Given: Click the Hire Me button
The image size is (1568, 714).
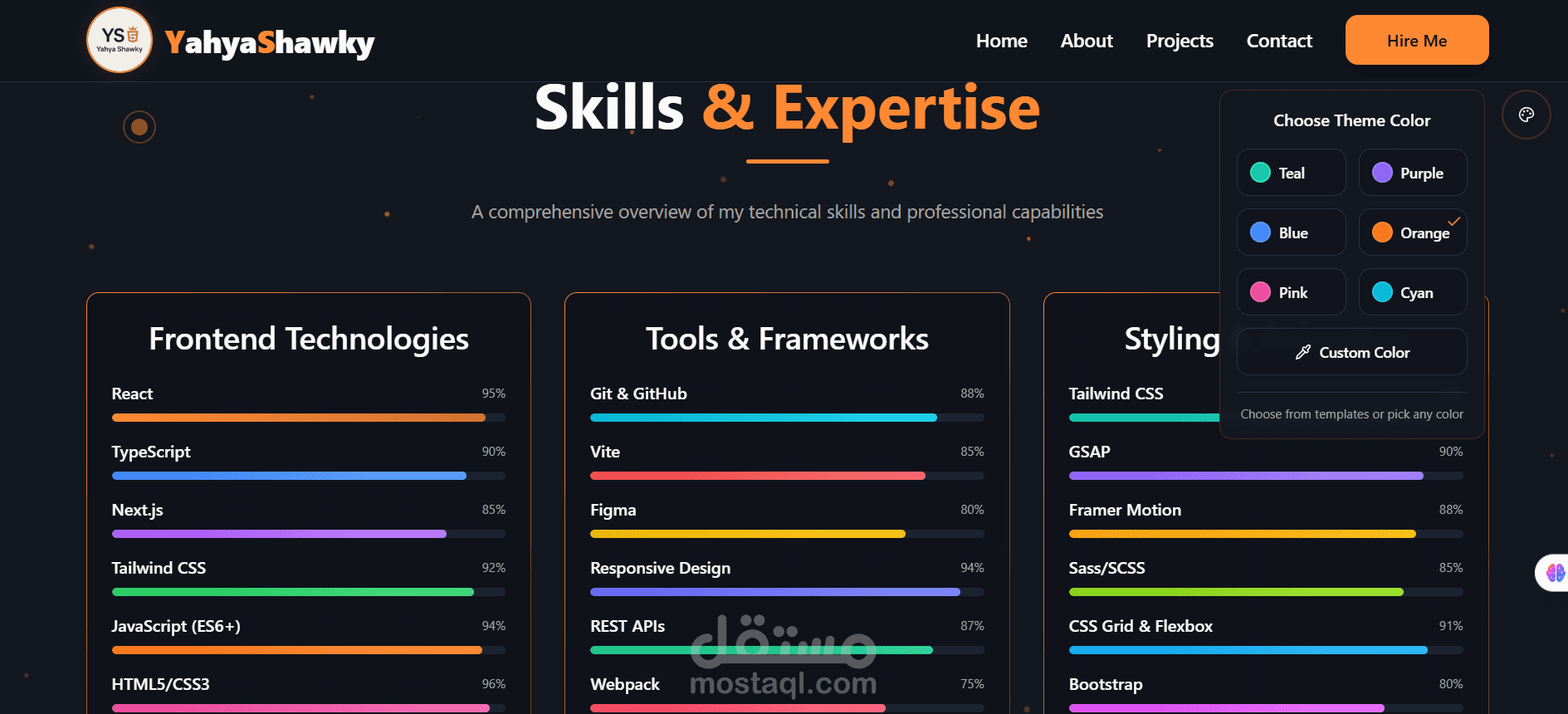Looking at the screenshot, I should click(1417, 40).
